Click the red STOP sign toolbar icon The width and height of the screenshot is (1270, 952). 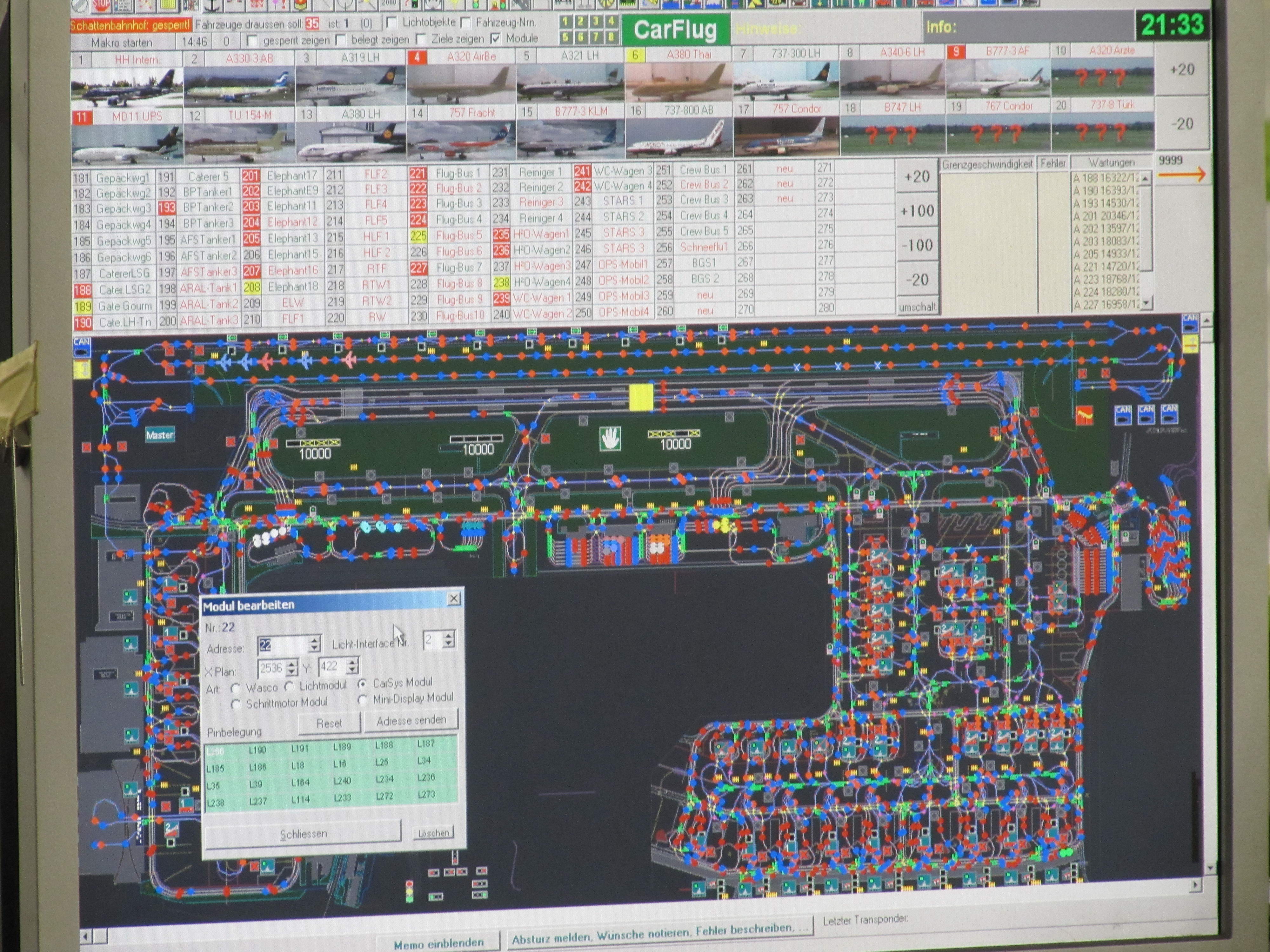coord(102,6)
